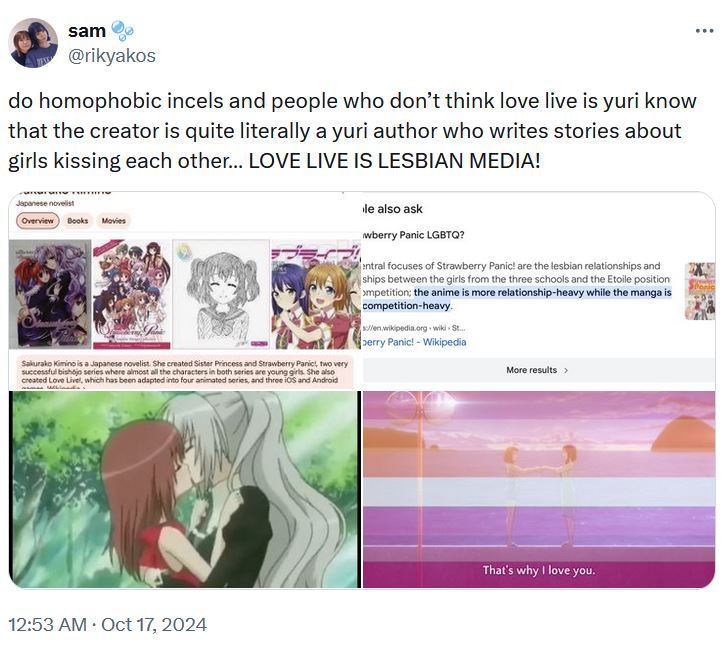Viewport: 725px width, 645px height.
Task: Click the Strawberry Panic LGBTQ question
Action: pyautogui.click(x=413, y=235)
